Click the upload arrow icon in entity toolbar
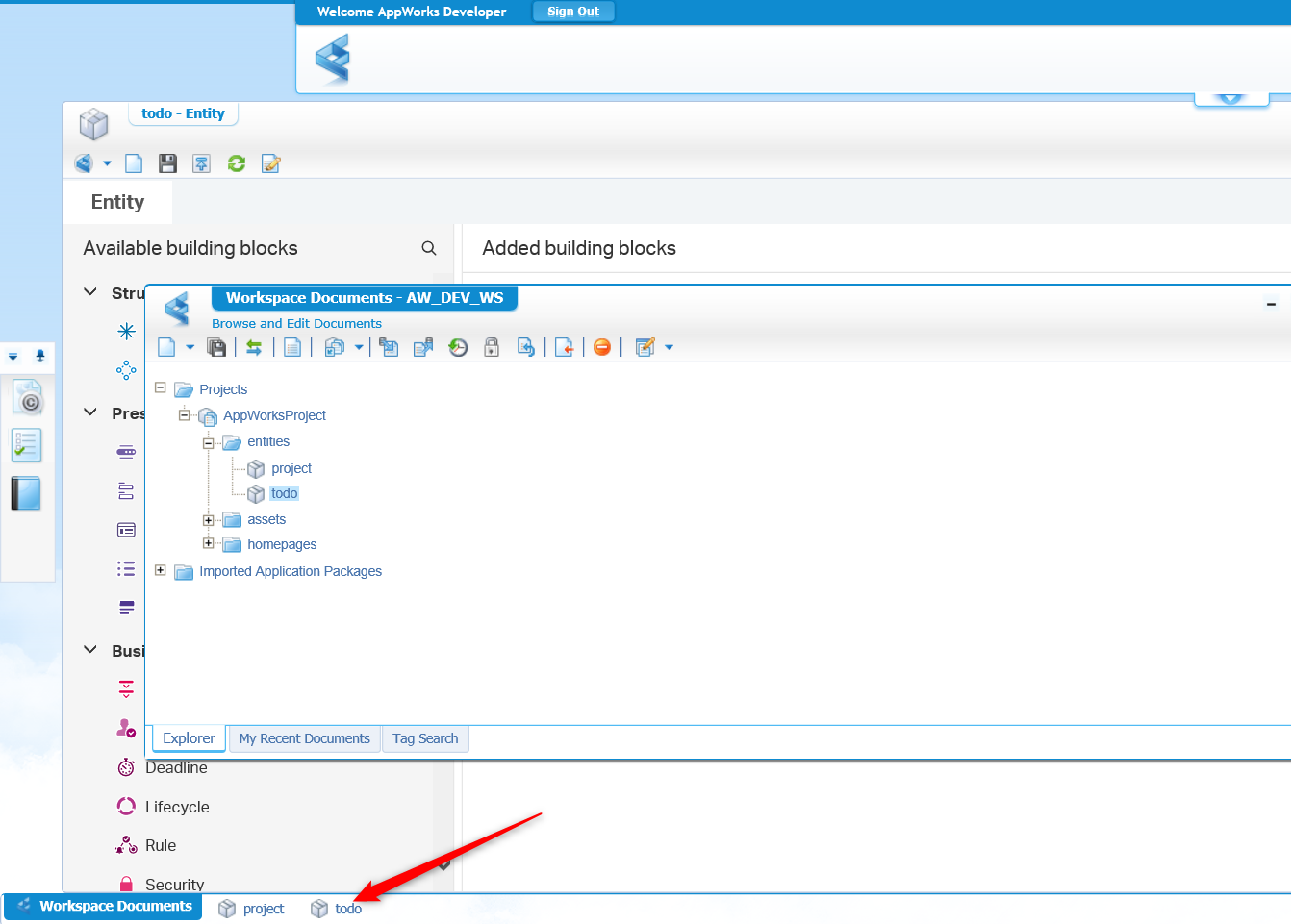Viewport: 1291px width, 924px height. [x=201, y=163]
